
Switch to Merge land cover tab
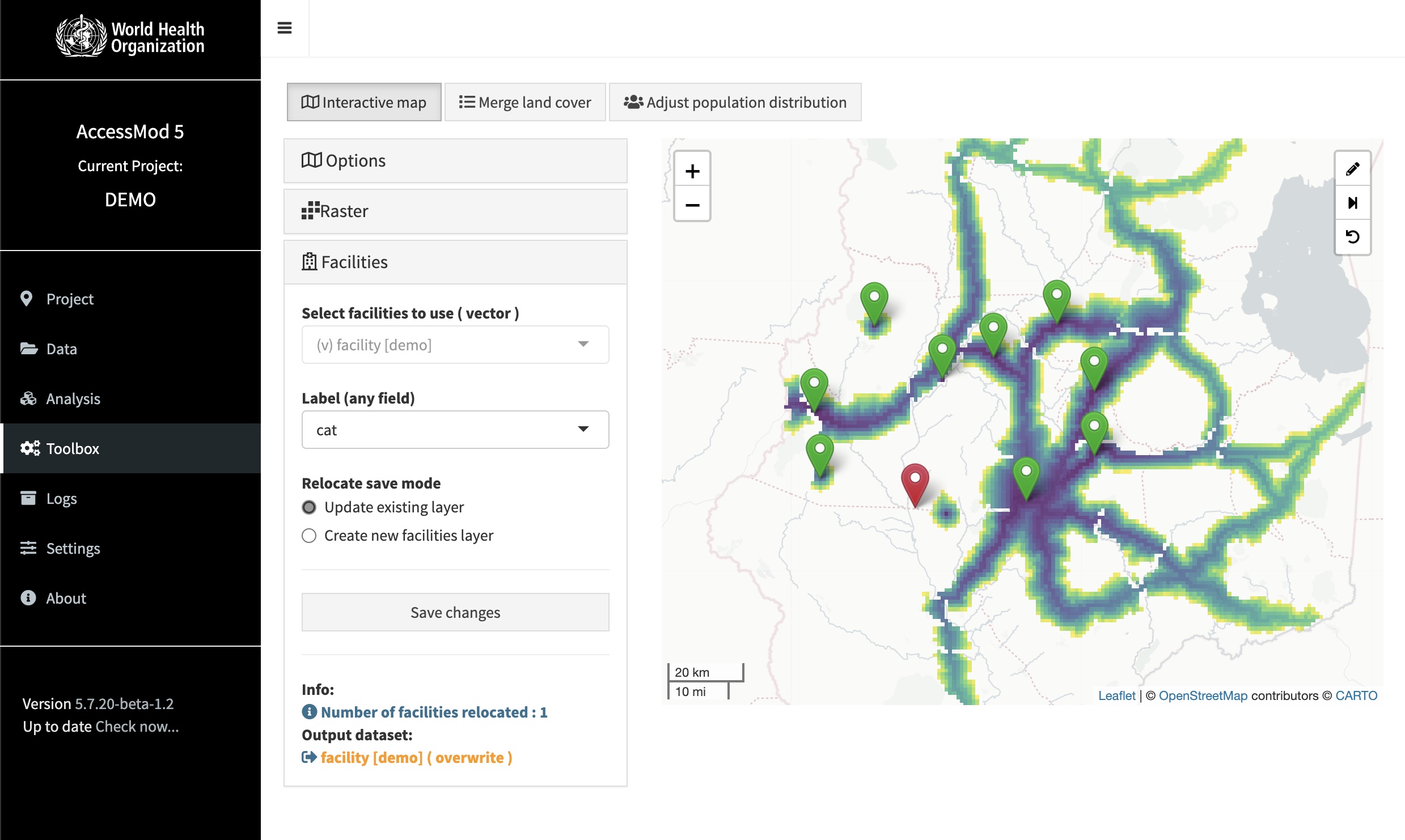click(x=525, y=102)
